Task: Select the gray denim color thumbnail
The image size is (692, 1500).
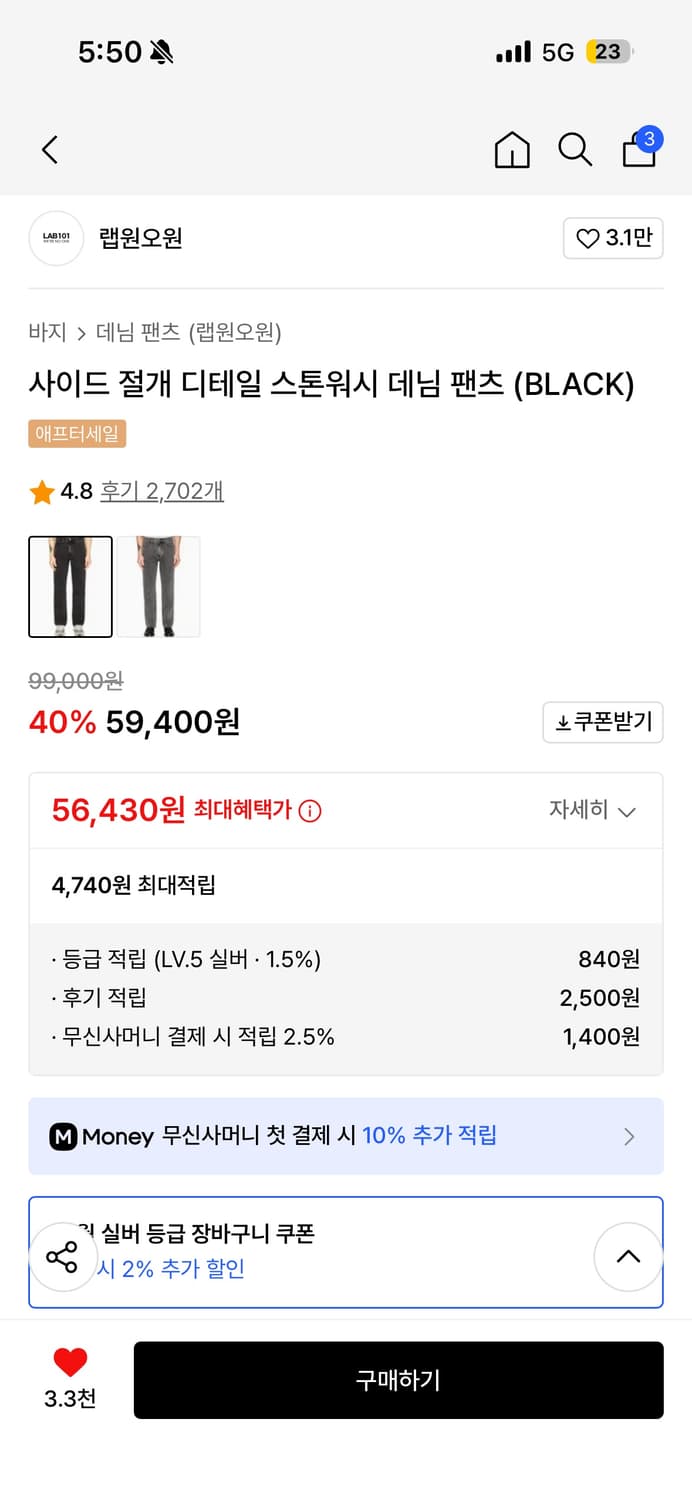Action: (158, 587)
